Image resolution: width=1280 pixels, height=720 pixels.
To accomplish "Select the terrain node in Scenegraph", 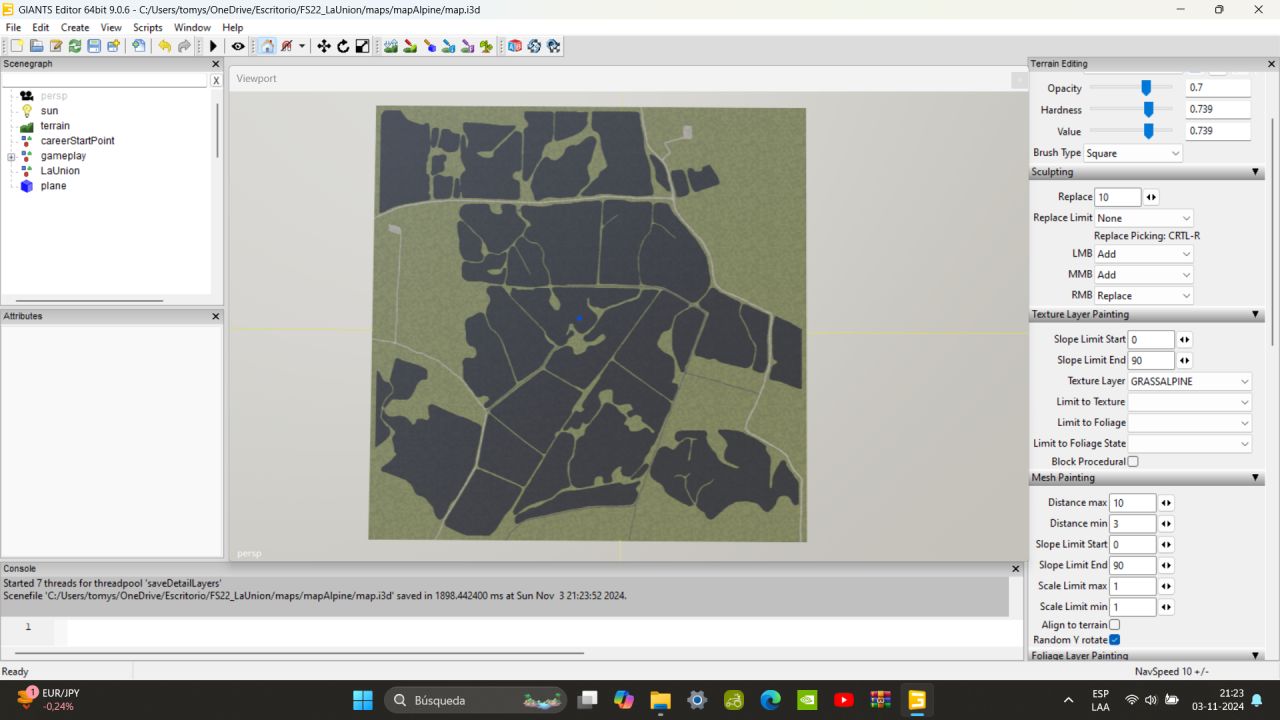I will (55, 126).
